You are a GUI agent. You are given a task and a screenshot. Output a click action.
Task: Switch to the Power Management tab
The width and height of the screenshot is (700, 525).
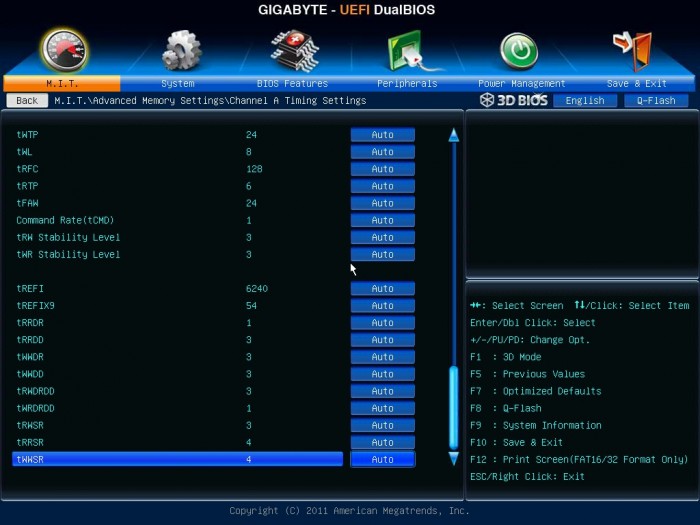click(x=521, y=83)
